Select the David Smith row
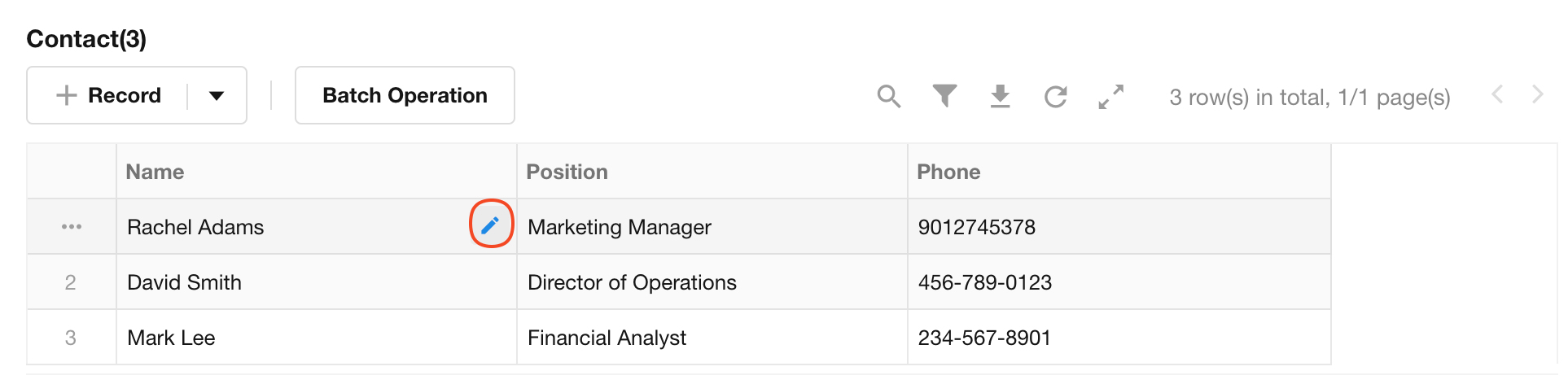 tap(184, 282)
